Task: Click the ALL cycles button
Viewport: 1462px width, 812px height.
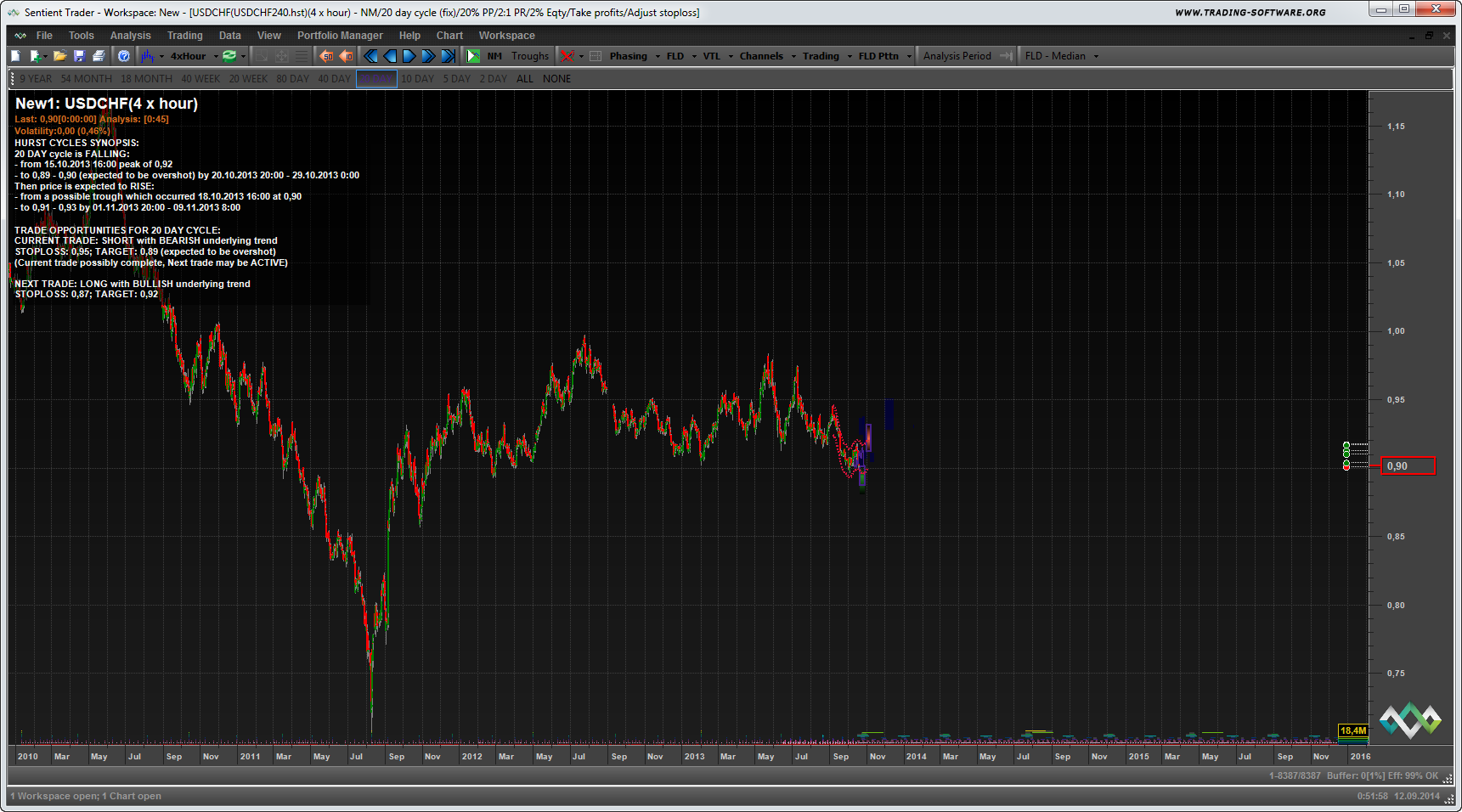Action: 525,79
